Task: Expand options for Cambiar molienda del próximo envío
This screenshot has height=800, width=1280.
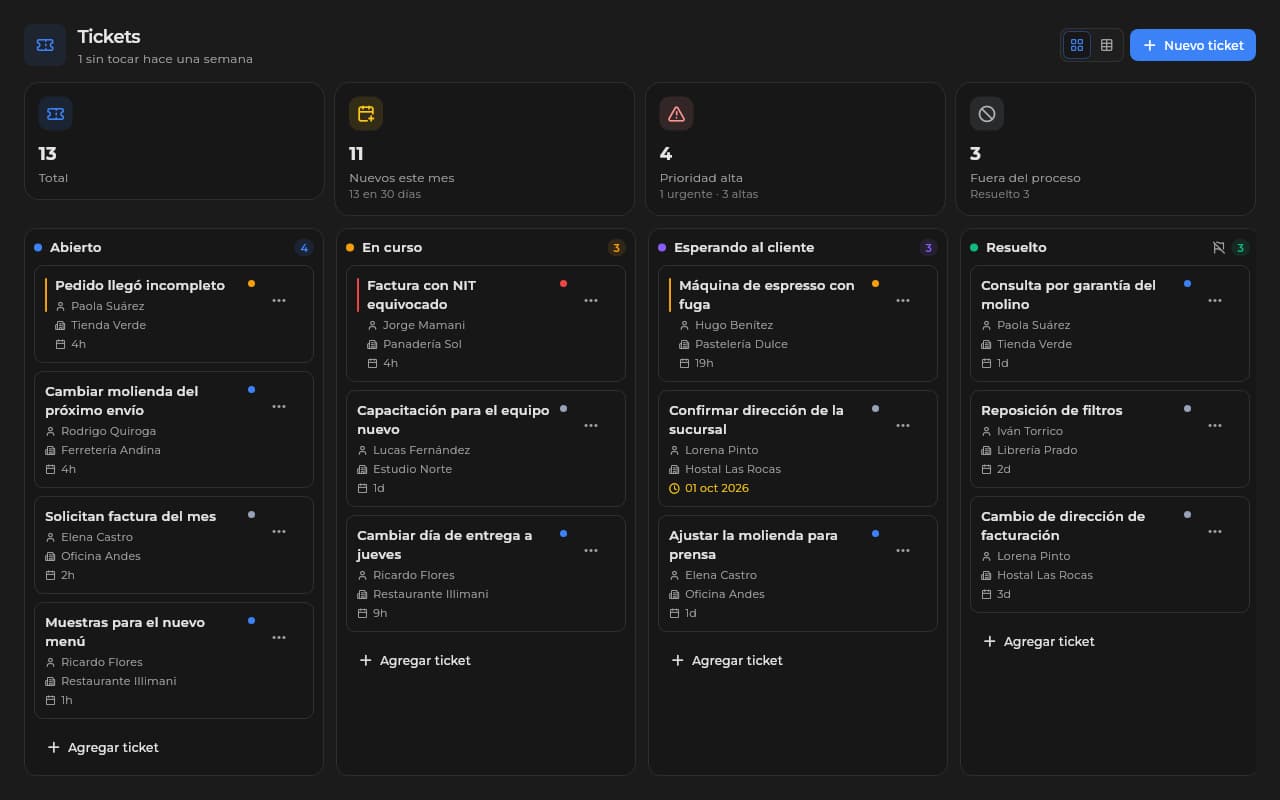Action: [279, 406]
